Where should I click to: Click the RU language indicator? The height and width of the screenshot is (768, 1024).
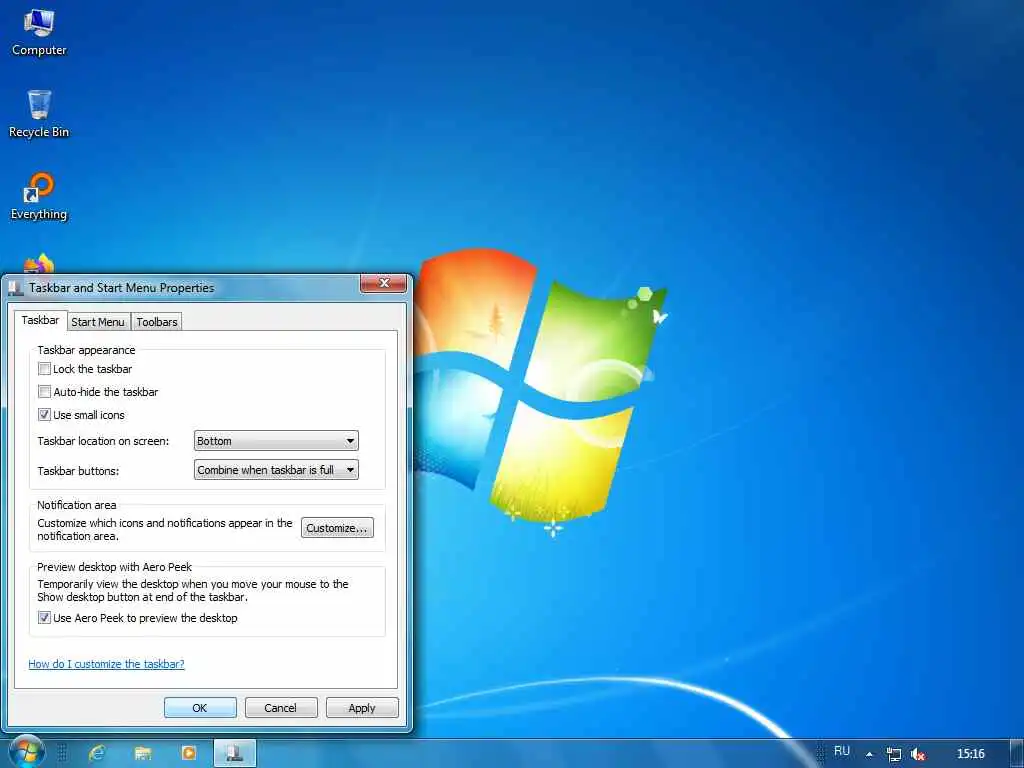[x=842, y=751]
